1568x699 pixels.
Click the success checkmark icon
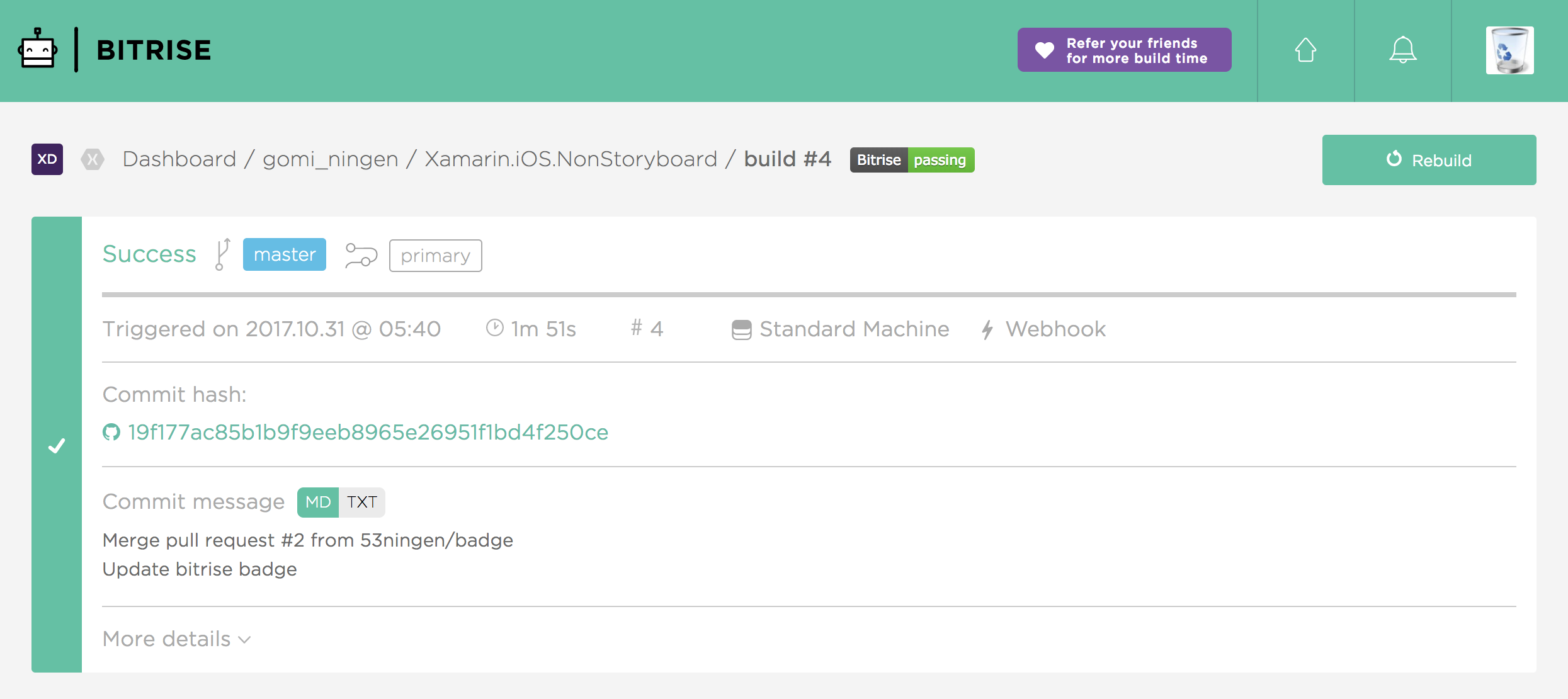click(x=57, y=446)
